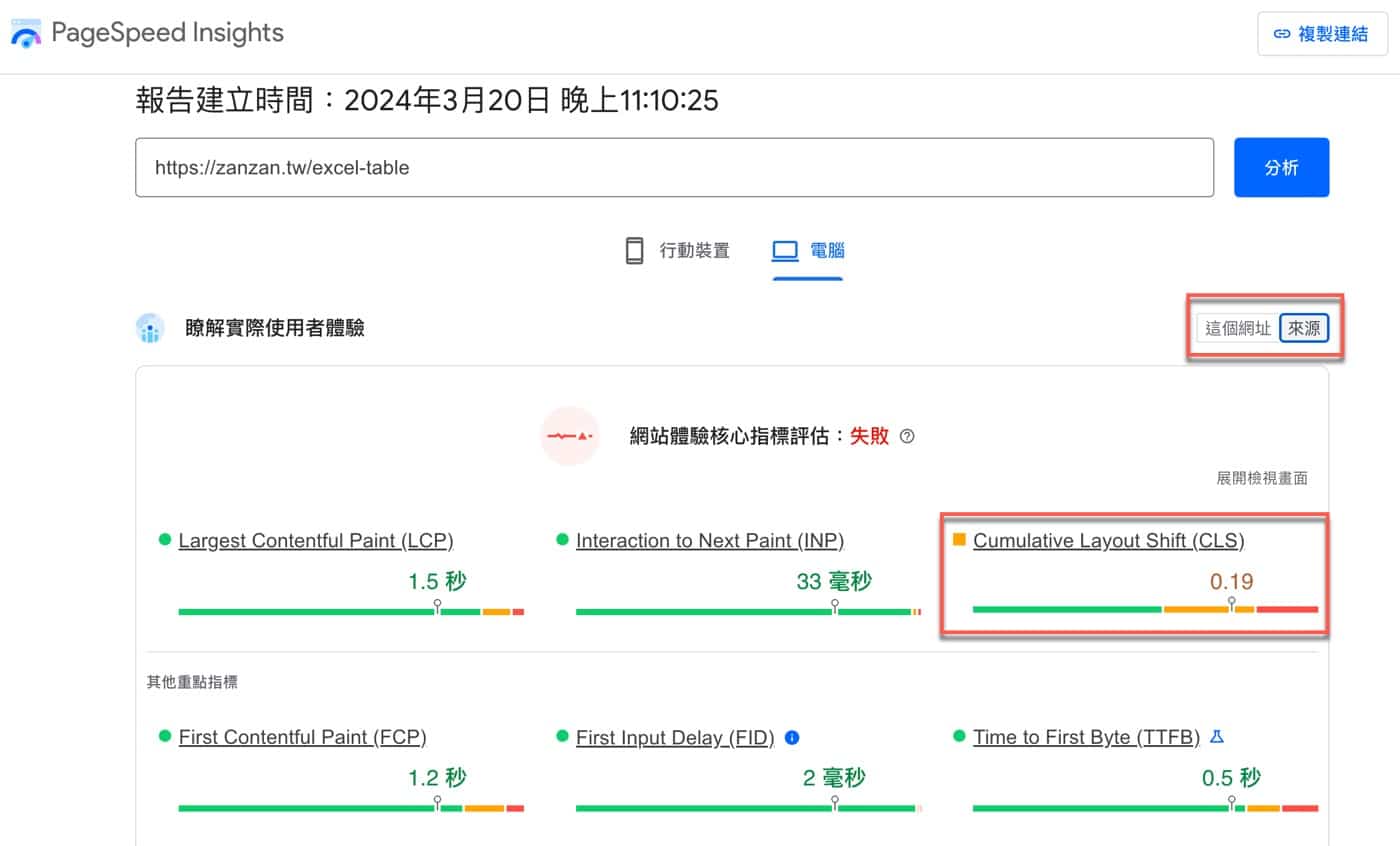Select the 行動裝置 tab

[677, 250]
